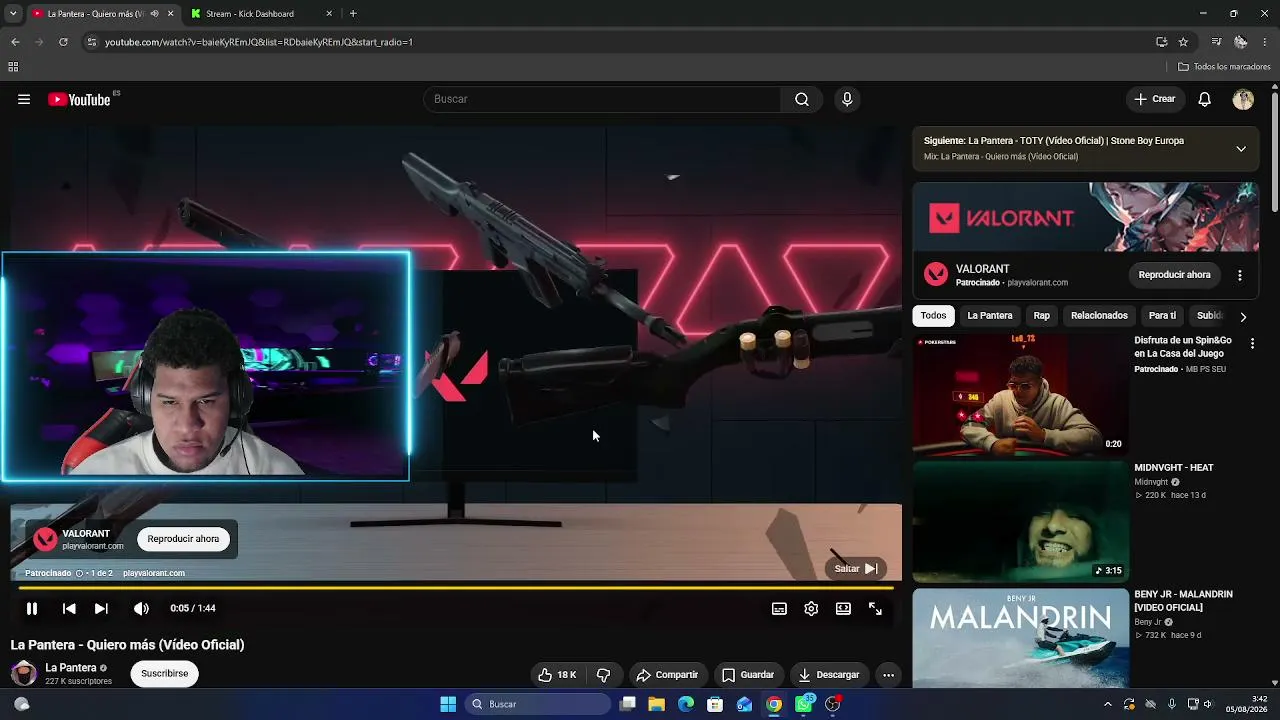Image resolution: width=1280 pixels, height=720 pixels.
Task: Save the video with Guardar
Action: 748,675
